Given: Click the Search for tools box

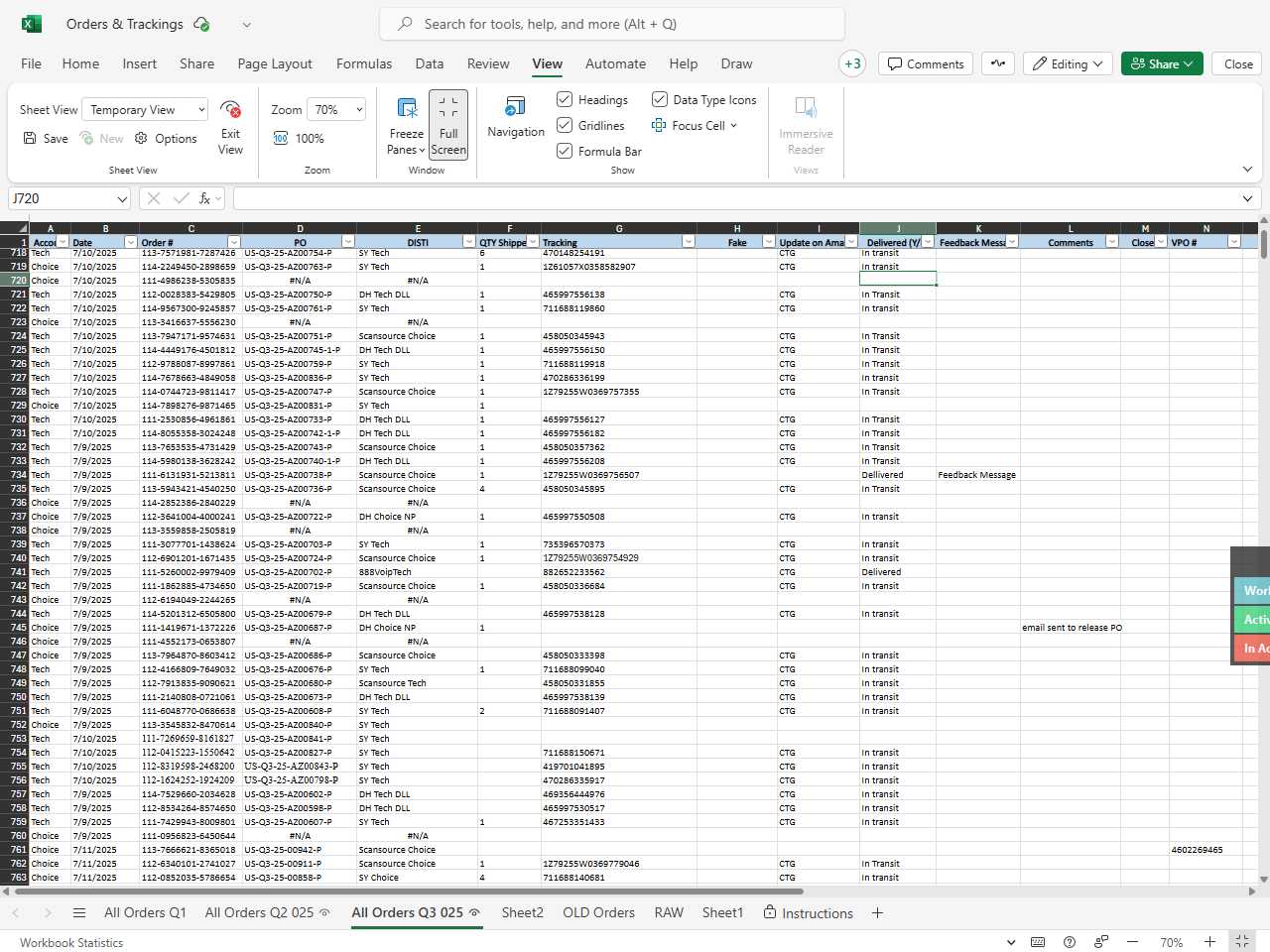Looking at the screenshot, I should [612, 24].
